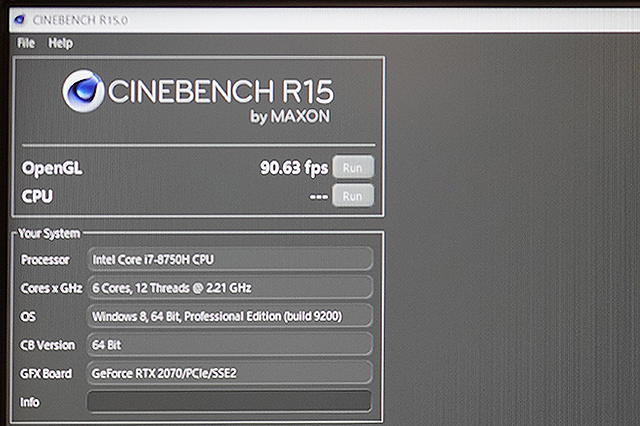Viewport: 640px width, 426px height.
Task: Run the OpenGL benchmark
Action: (353, 167)
